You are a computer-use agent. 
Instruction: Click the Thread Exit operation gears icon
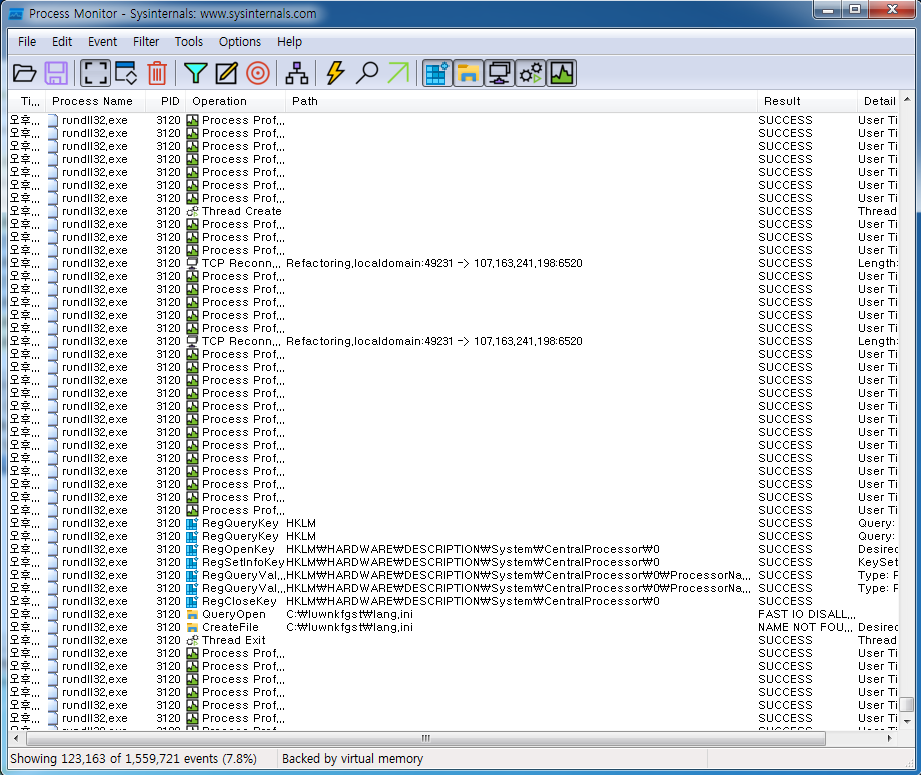tap(192, 640)
